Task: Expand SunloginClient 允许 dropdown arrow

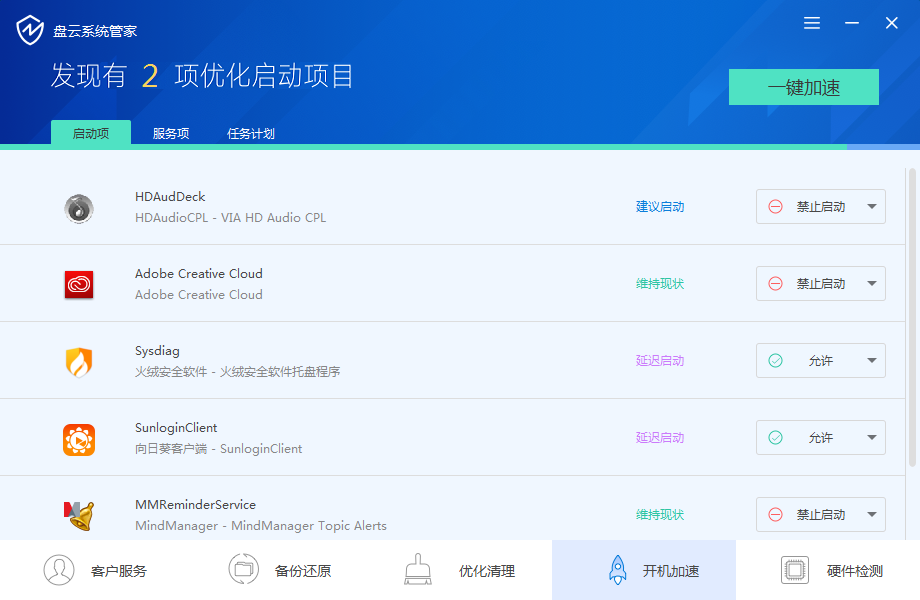Action: [872, 437]
